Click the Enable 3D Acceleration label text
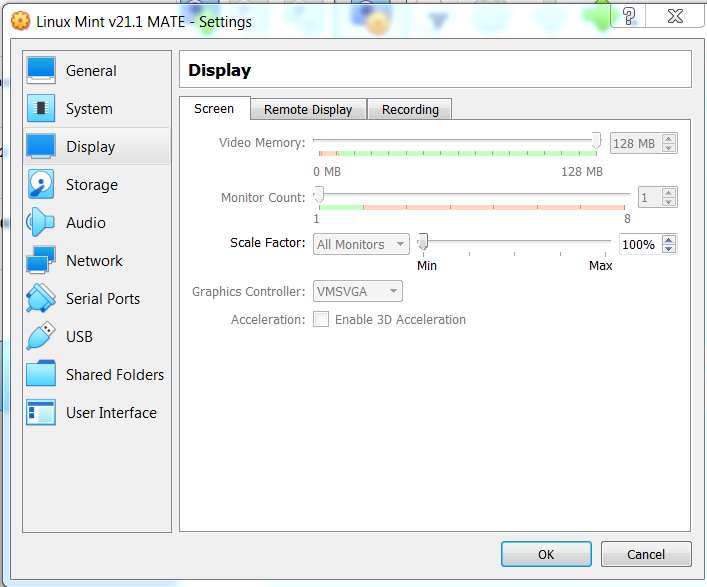This screenshot has height=587, width=707. [x=400, y=320]
